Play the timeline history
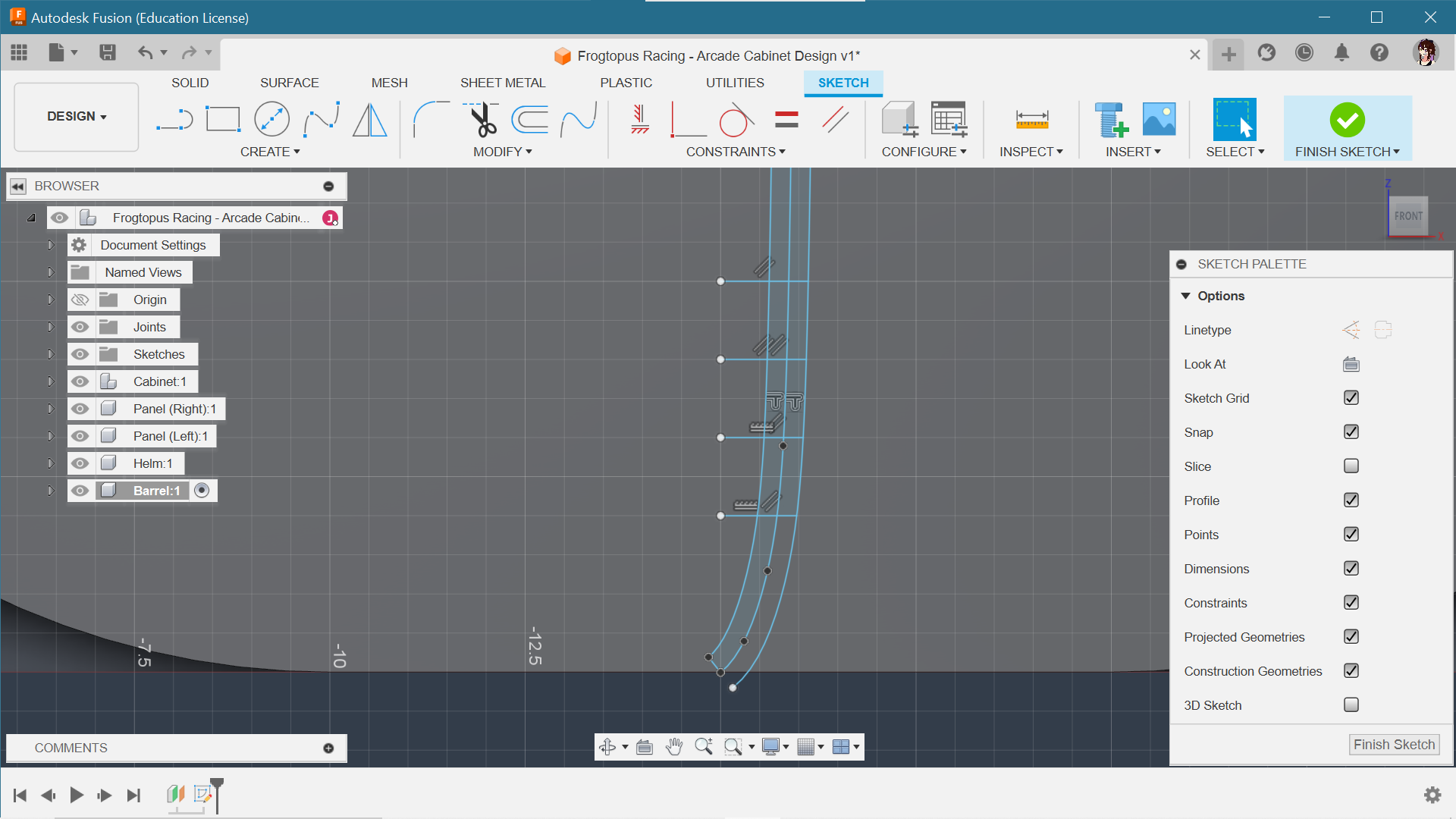Screen dimensions: 1456x819 pos(77,795)
